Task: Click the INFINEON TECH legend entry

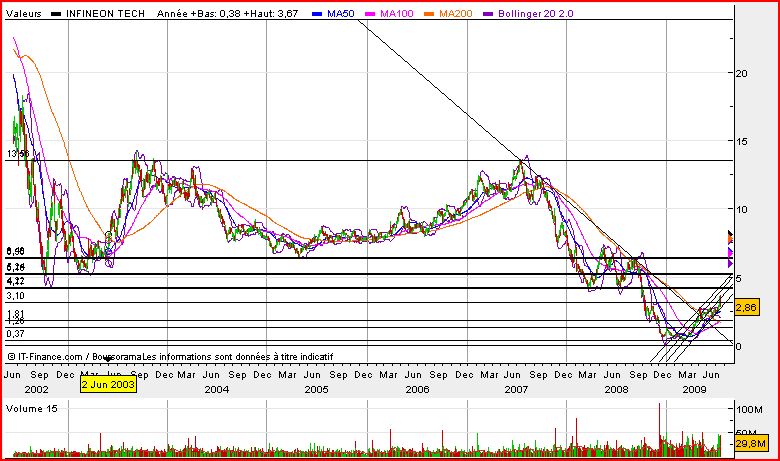Action: (x=98, y=13)
